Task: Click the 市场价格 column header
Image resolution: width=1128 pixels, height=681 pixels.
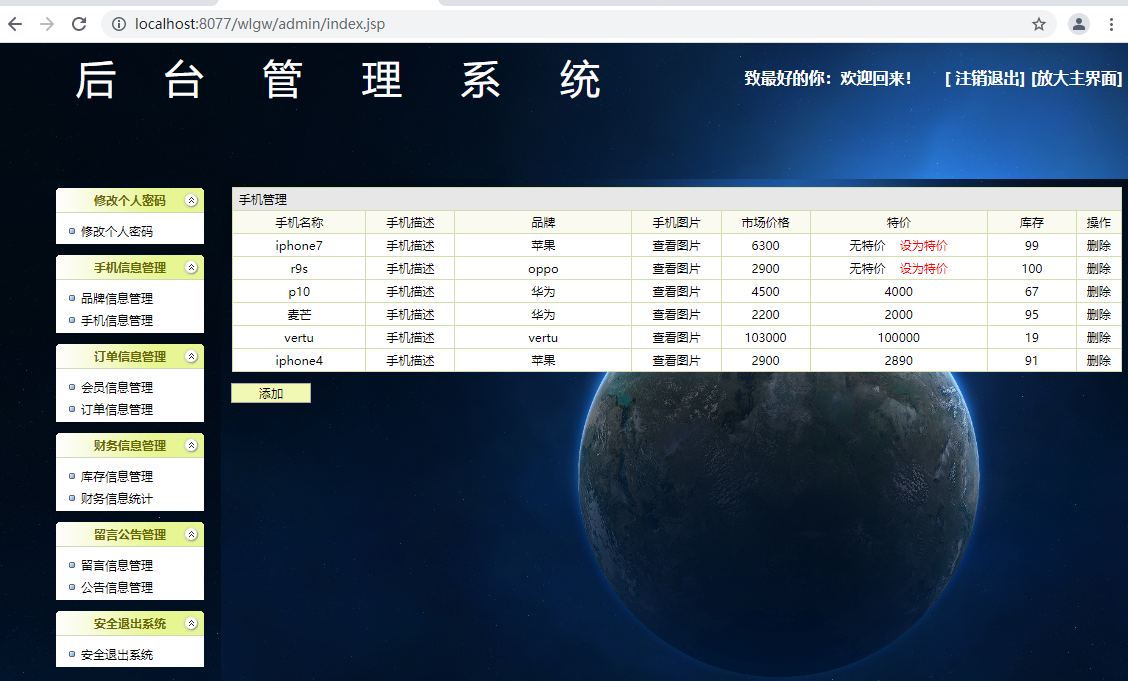Action: (x=765, y=223)
